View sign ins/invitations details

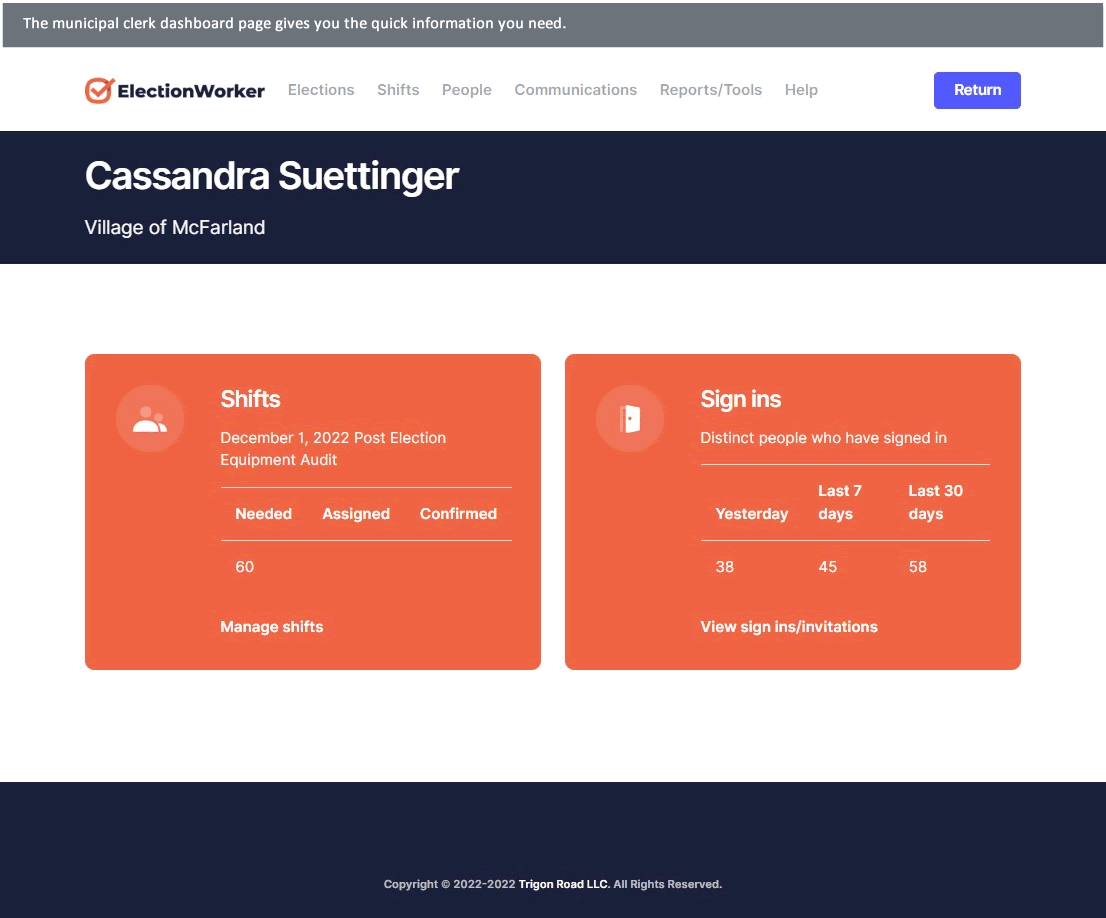[x=789, y=627]
